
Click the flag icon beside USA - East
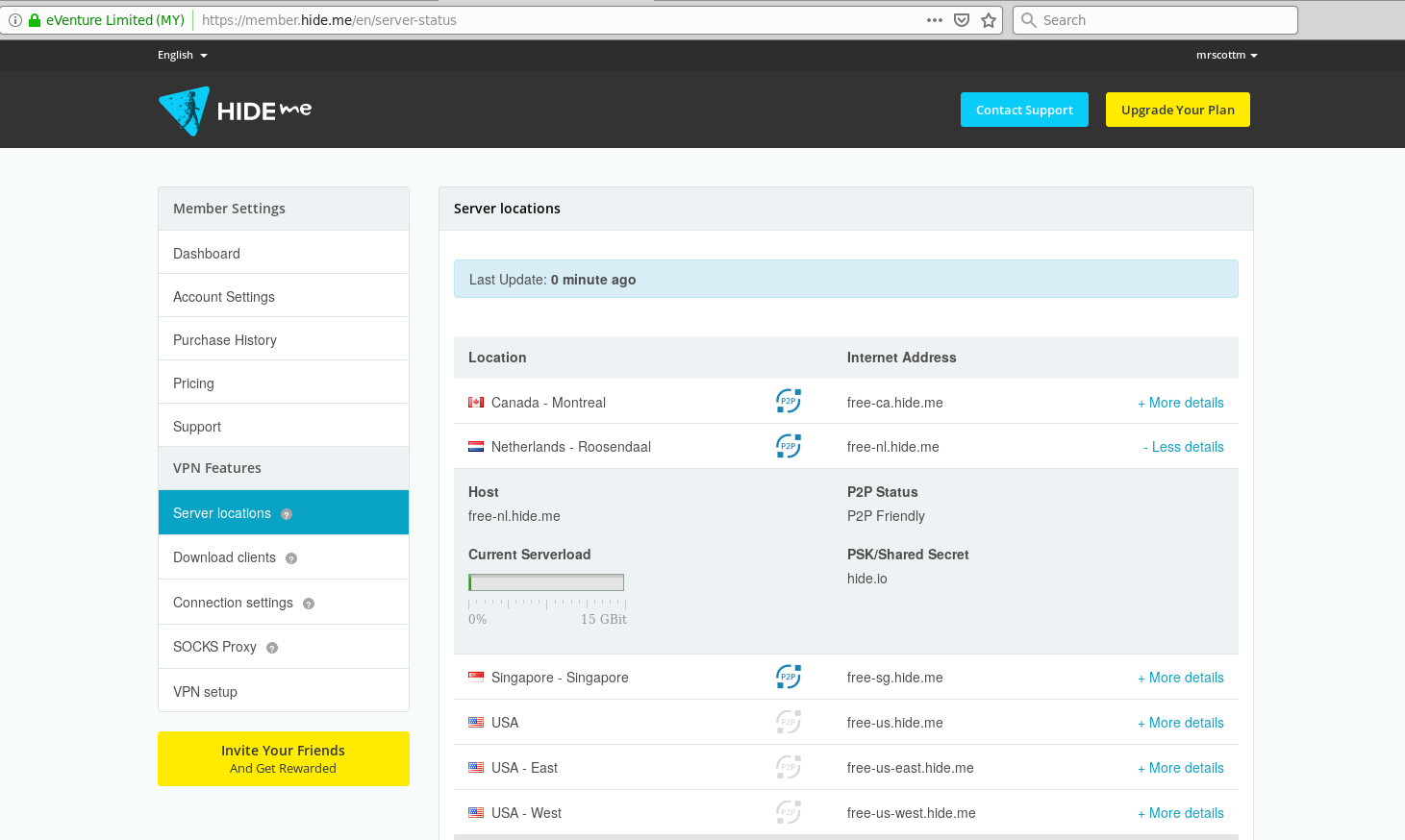click(x=476, y=767)
